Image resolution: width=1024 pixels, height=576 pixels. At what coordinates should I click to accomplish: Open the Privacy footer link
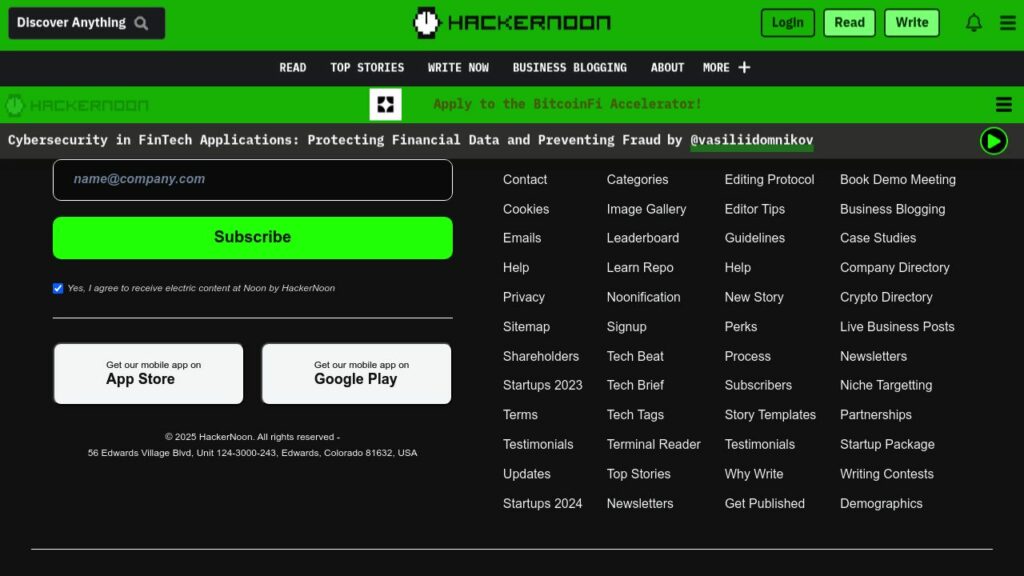[523, 297]
